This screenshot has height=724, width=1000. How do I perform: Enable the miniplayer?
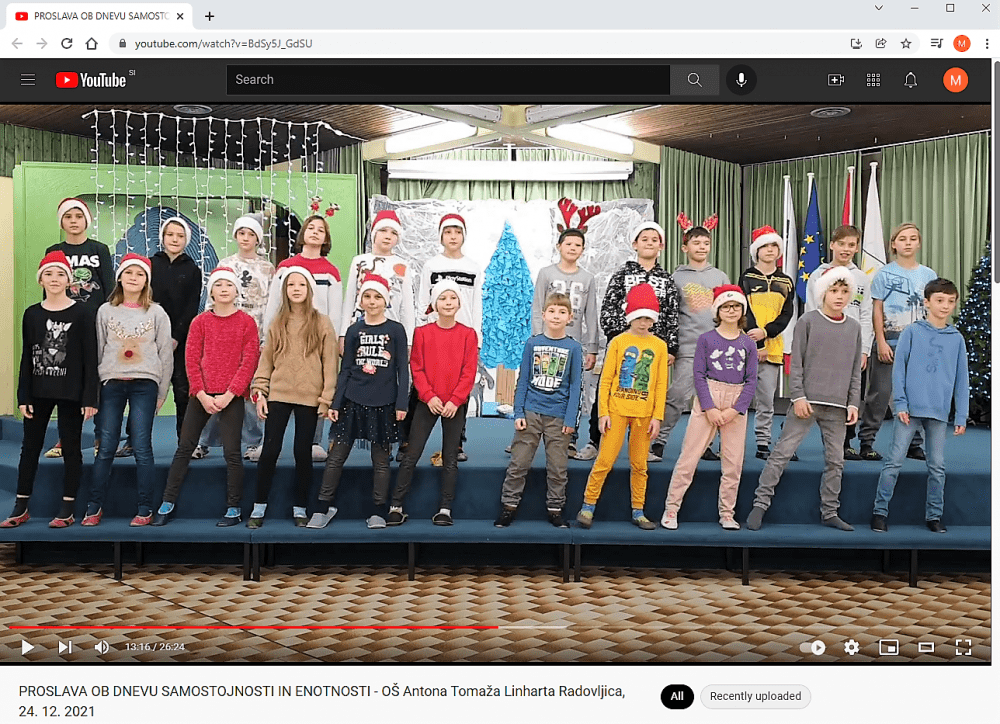(888, 647)
